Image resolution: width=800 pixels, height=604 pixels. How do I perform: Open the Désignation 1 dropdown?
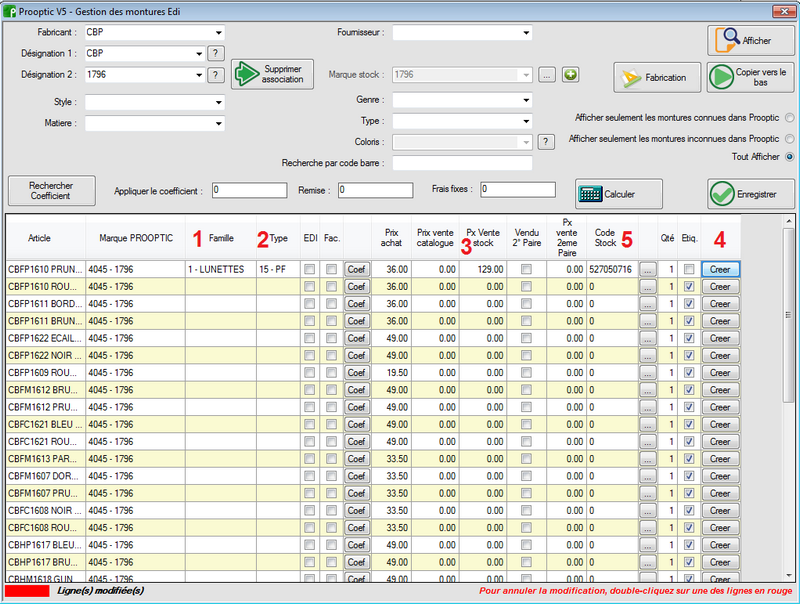(199, 54)
